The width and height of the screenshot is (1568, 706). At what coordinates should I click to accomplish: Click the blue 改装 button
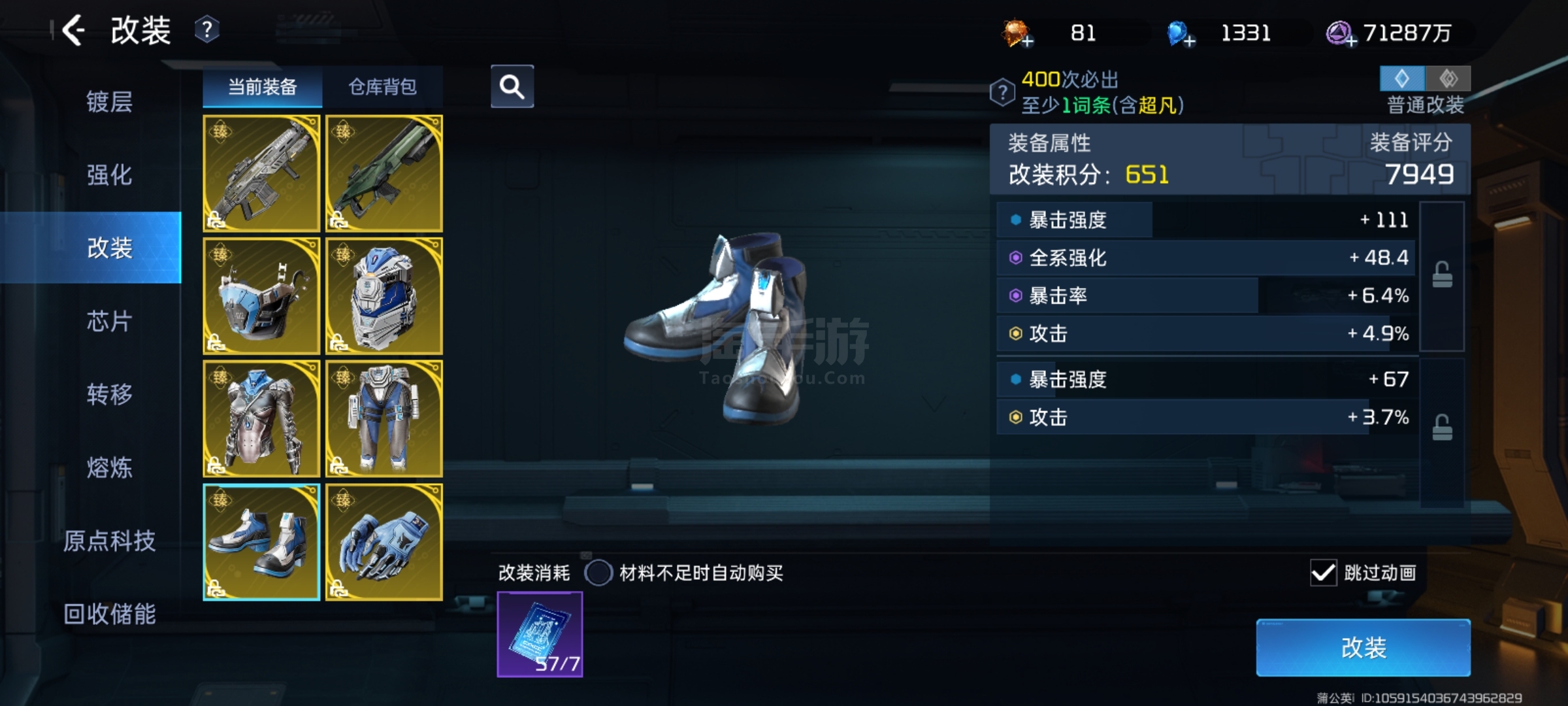1363,647
